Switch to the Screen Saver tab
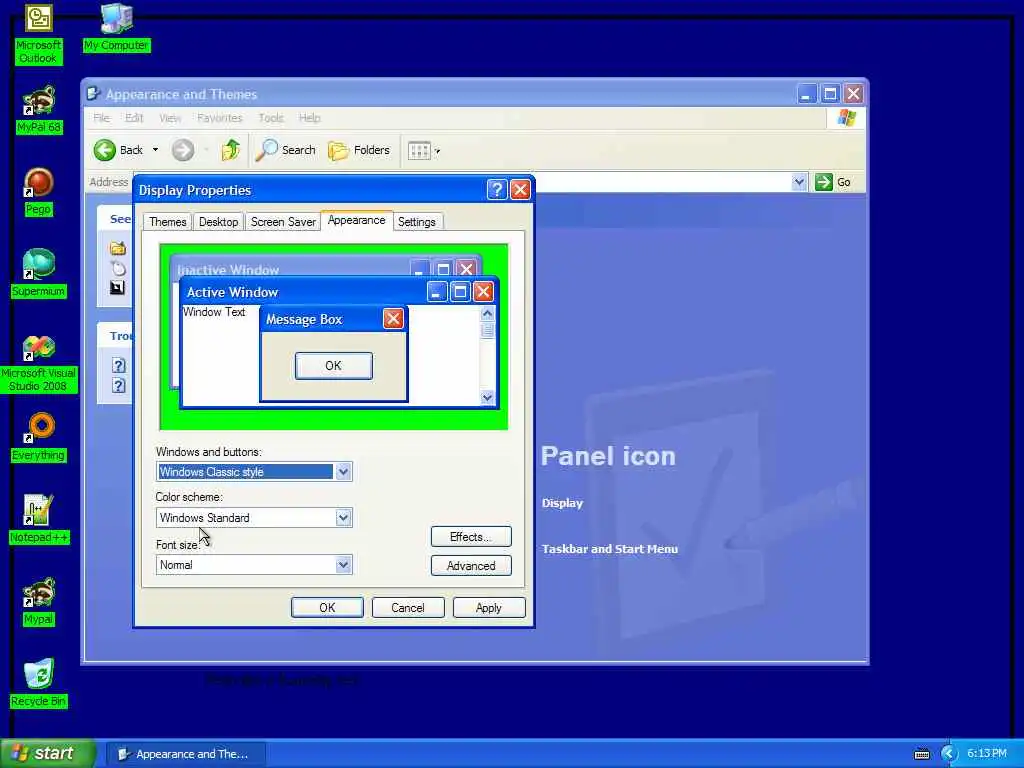The image size is (1024, 768). coord(283,222)
